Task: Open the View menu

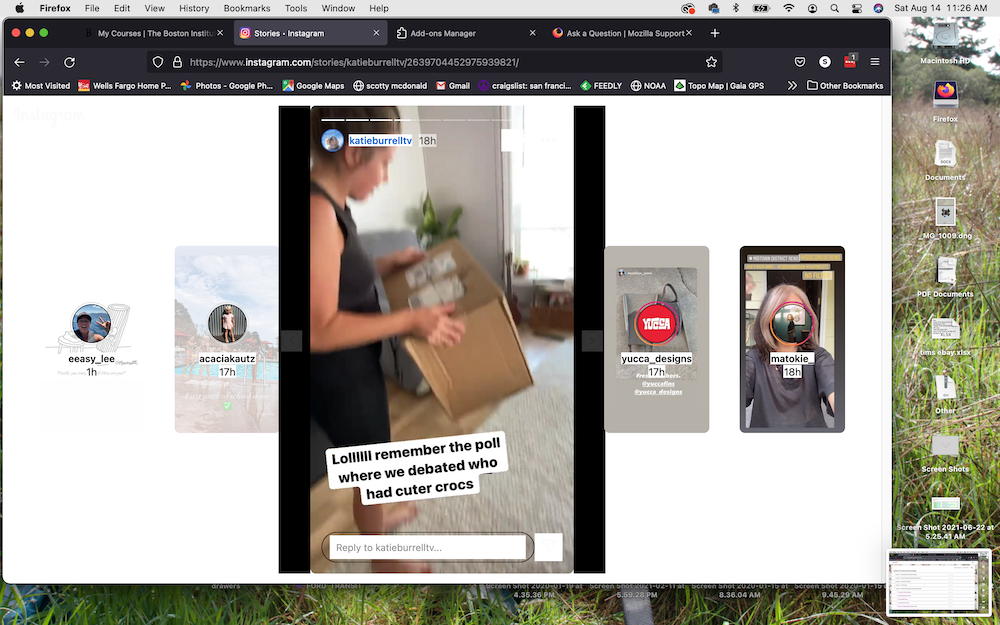Action: 154,8
